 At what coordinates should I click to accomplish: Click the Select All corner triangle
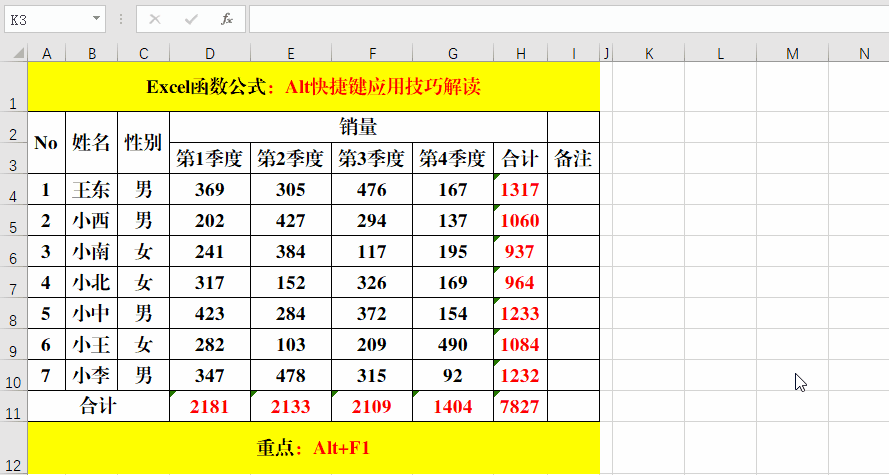[x=18, y=54]
